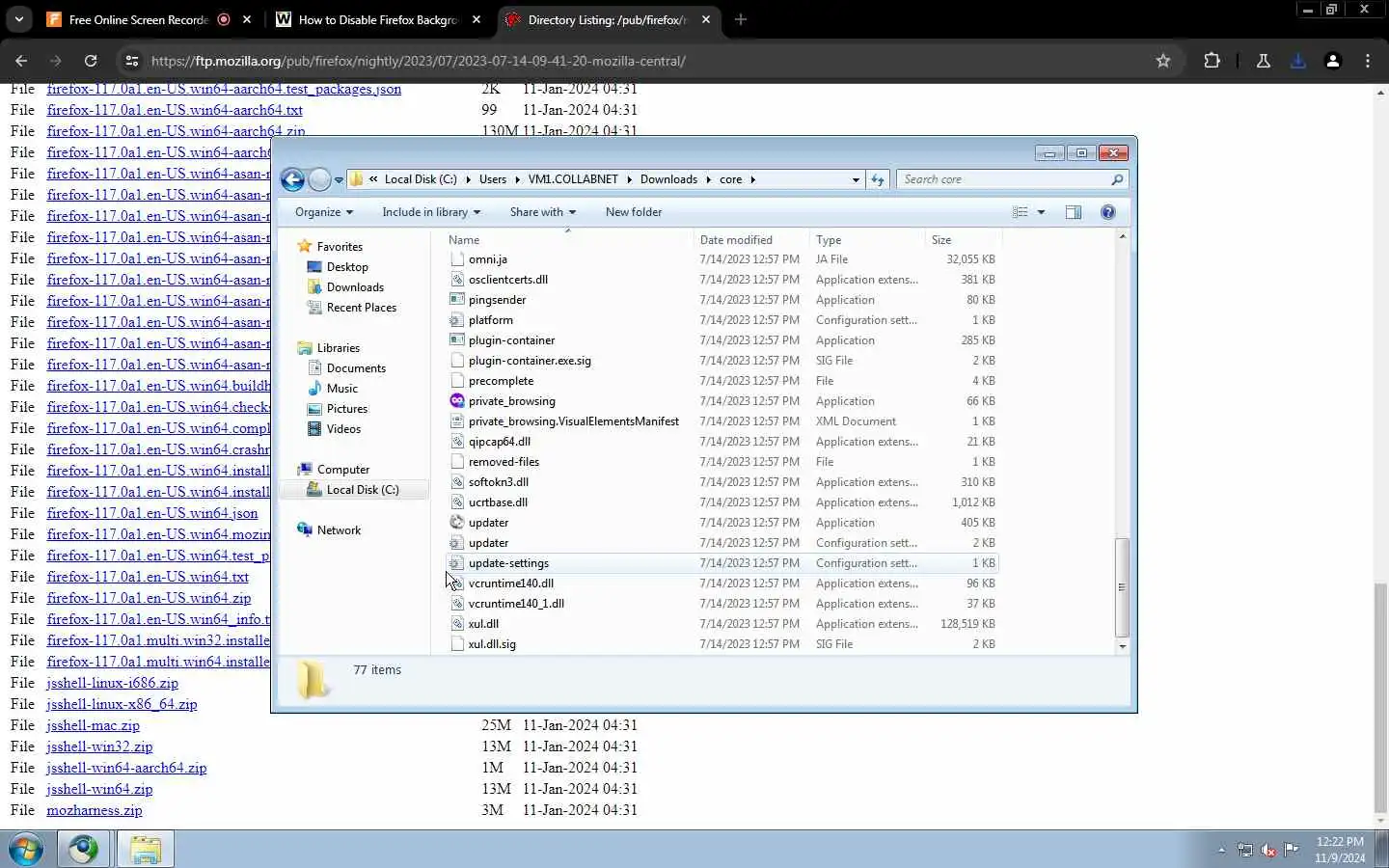The image size is (1389, 868).
Task: Select the xul.dll file
Action: (x=483, y=624)
